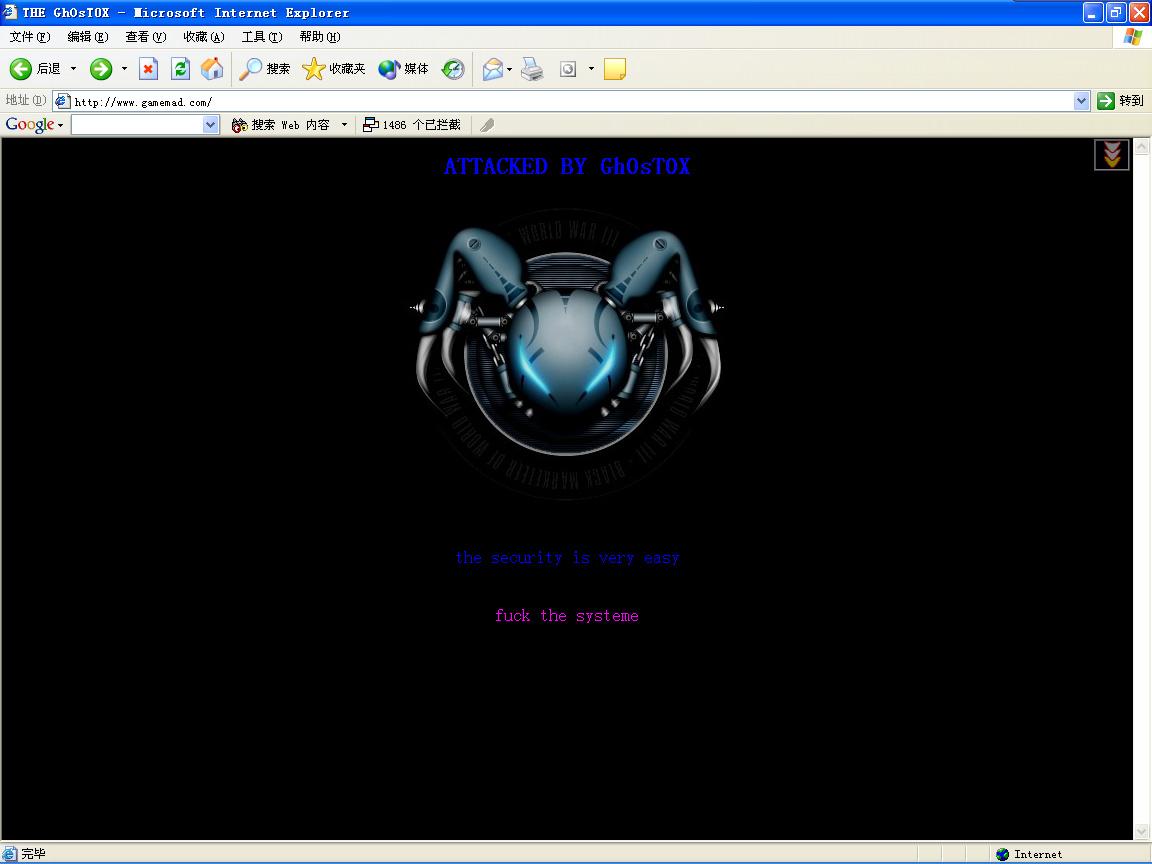
Task: Click the scrollbar down arrow
Action: coord(1142,831)
